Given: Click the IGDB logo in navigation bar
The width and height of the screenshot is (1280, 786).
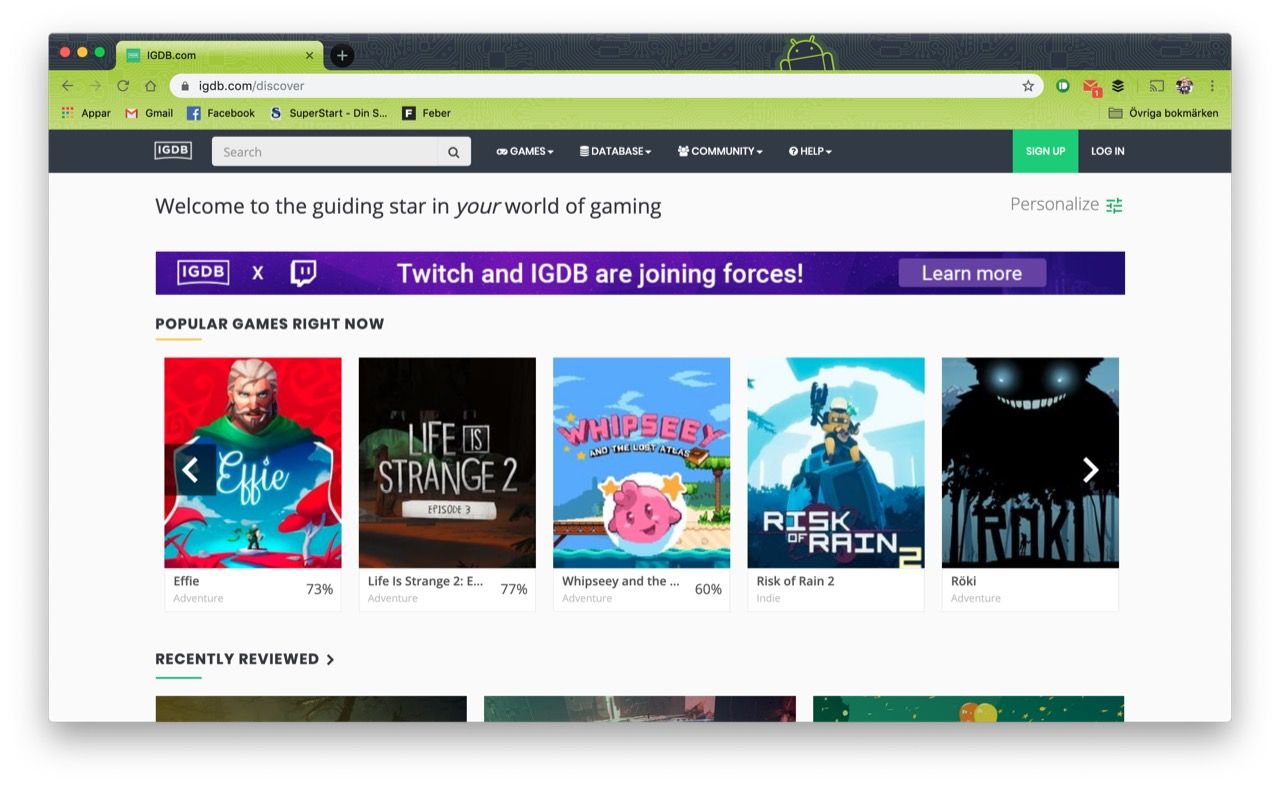Looking at the screenshot, I should tap(173, 151).
